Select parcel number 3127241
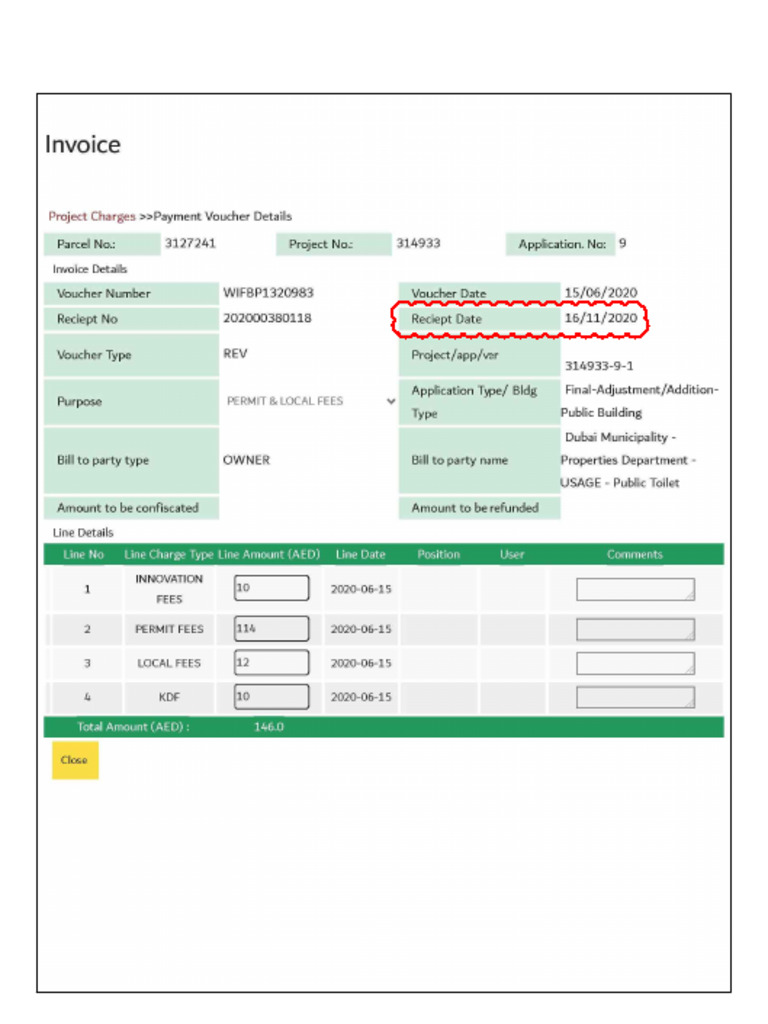768x1024 pixels. [x=190, y=243]
